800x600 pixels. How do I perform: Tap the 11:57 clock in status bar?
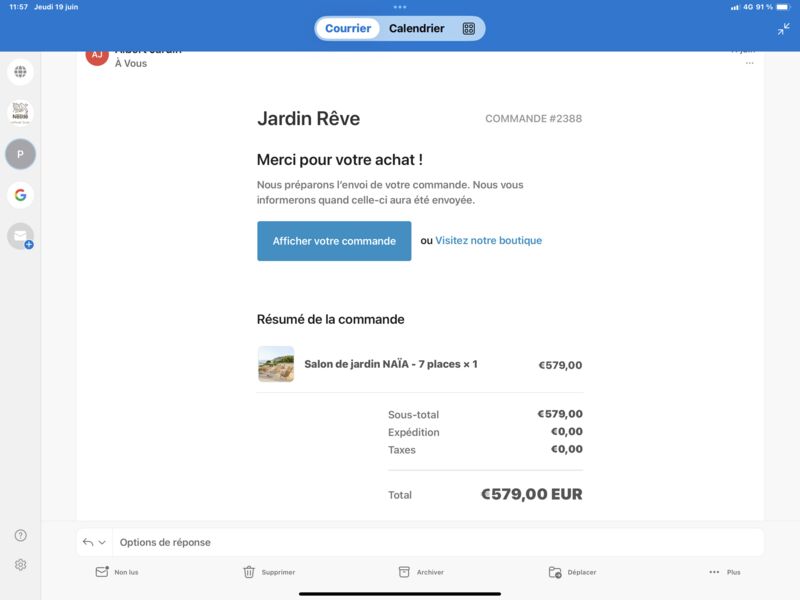pos(18,7)
